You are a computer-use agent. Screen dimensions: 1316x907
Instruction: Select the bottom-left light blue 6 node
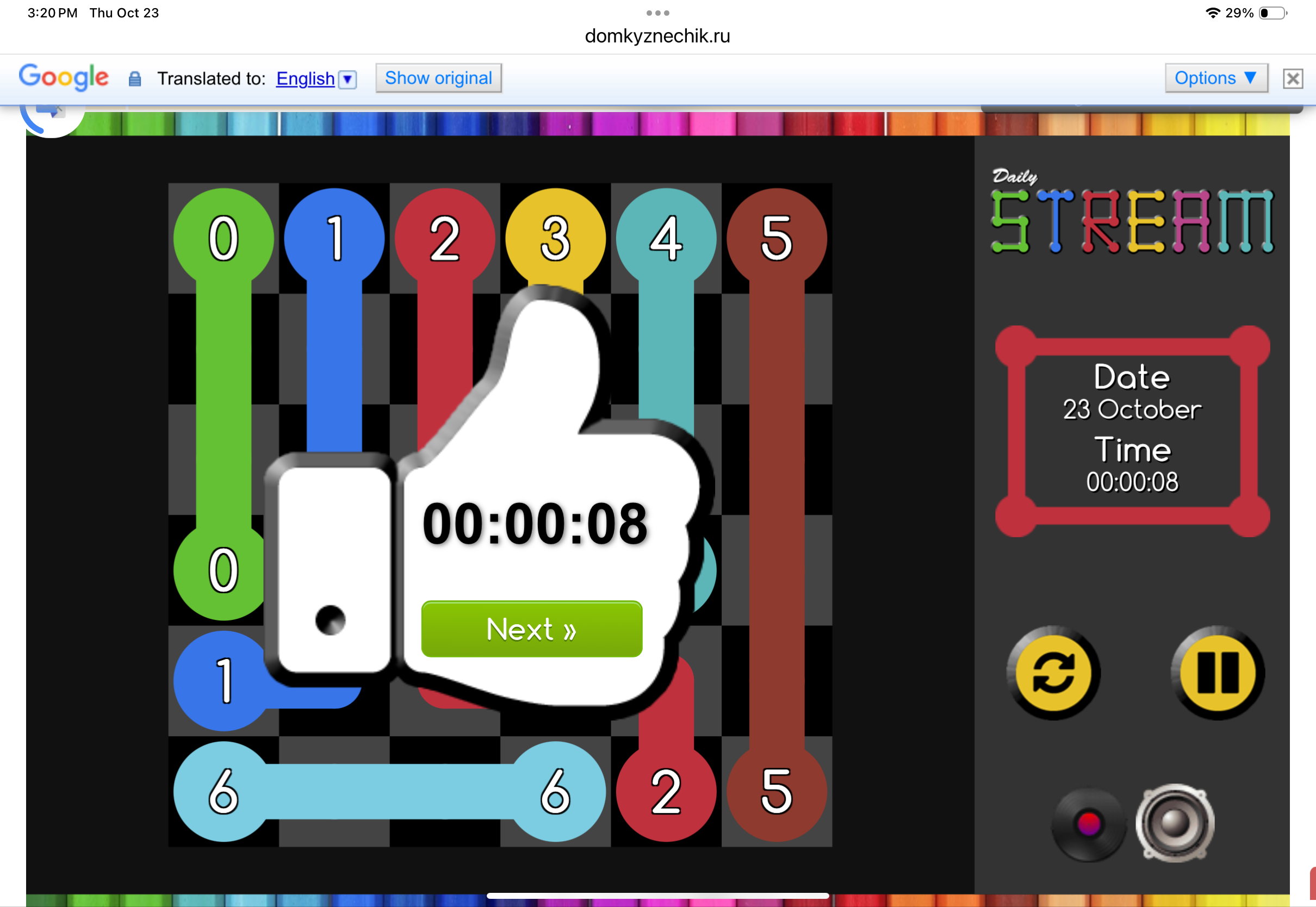point(224,791)
